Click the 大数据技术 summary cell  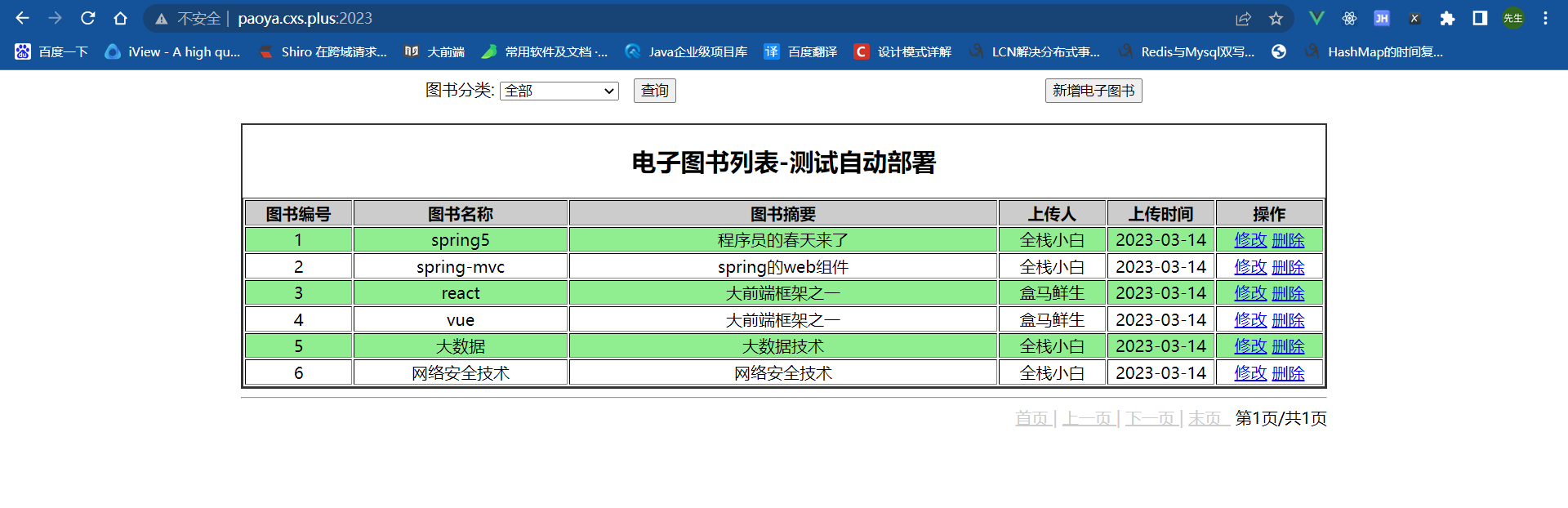[x=783, y=346]
